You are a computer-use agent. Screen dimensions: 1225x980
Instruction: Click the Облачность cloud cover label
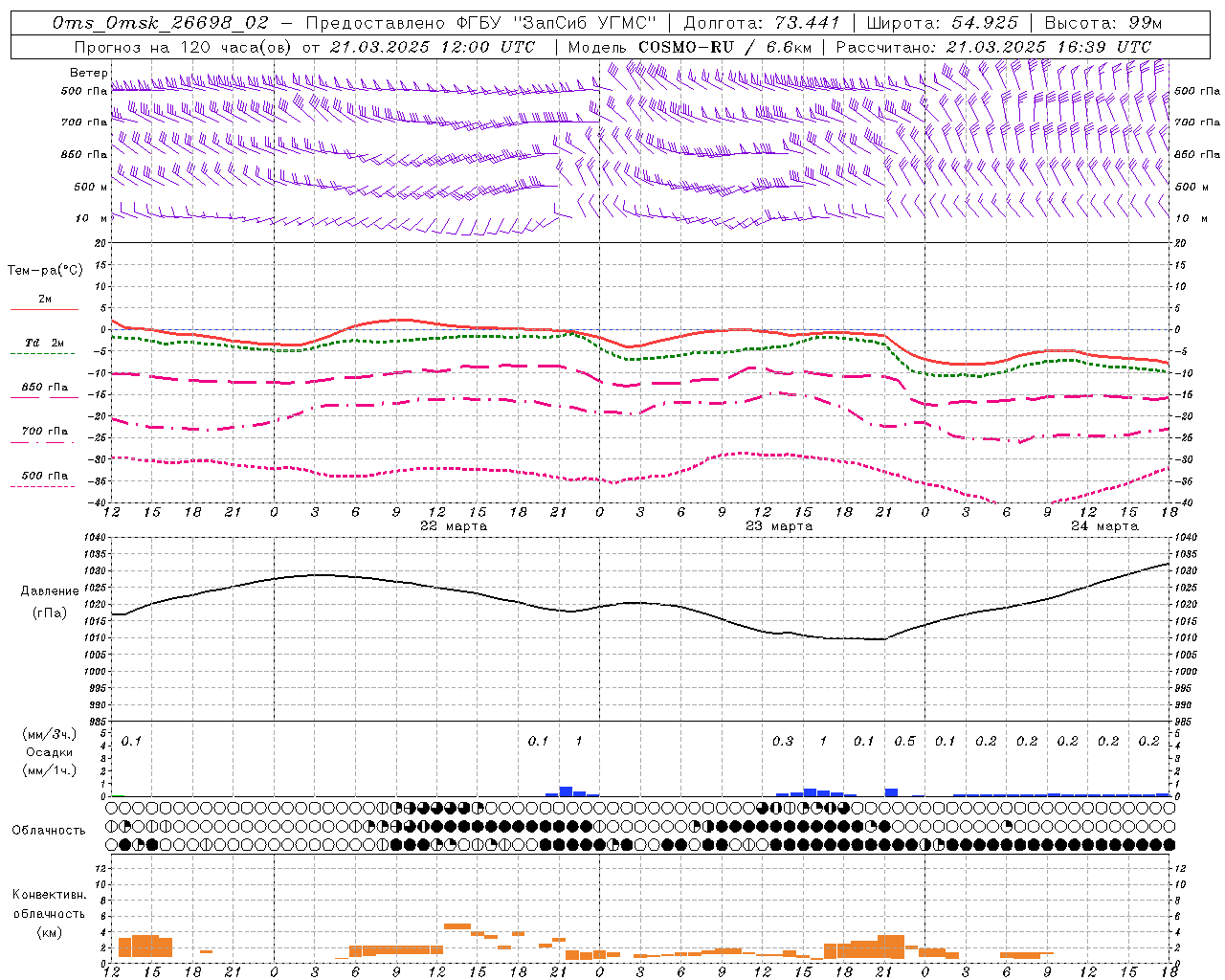coord(49,830)
